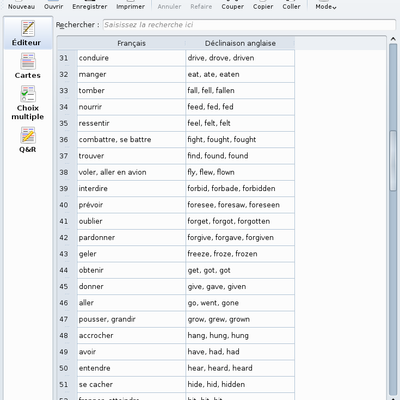The image size is (400, 400).
Task: Select the cell 'feed, fed, fed'
Action: click(x=240, y=107)
